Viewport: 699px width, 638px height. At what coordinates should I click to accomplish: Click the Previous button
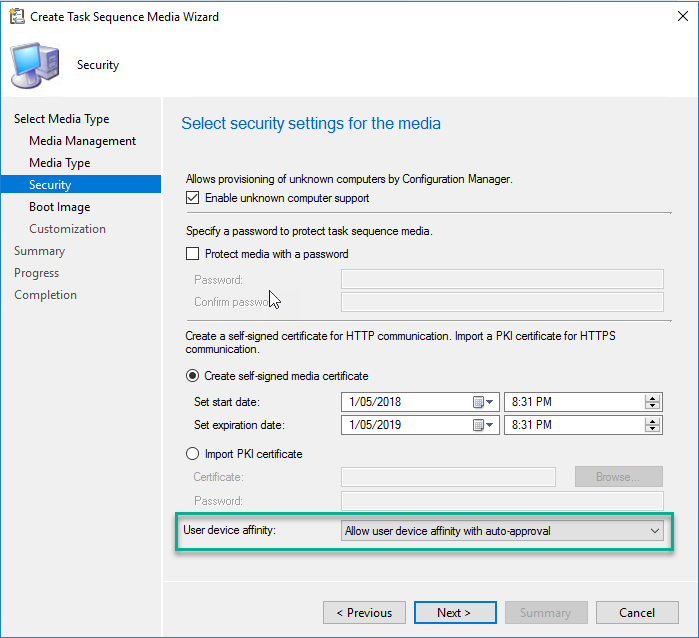364,612
